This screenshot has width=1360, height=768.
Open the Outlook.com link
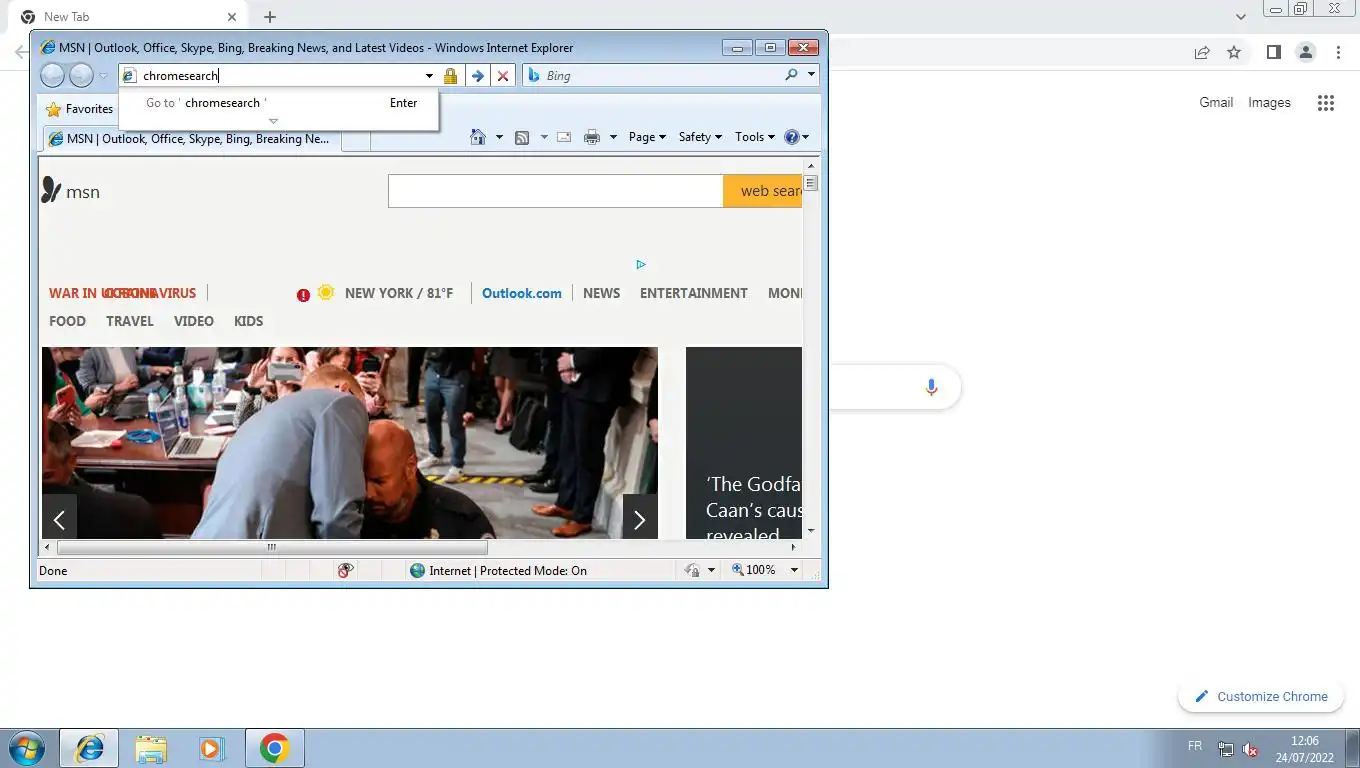[522, 293]
